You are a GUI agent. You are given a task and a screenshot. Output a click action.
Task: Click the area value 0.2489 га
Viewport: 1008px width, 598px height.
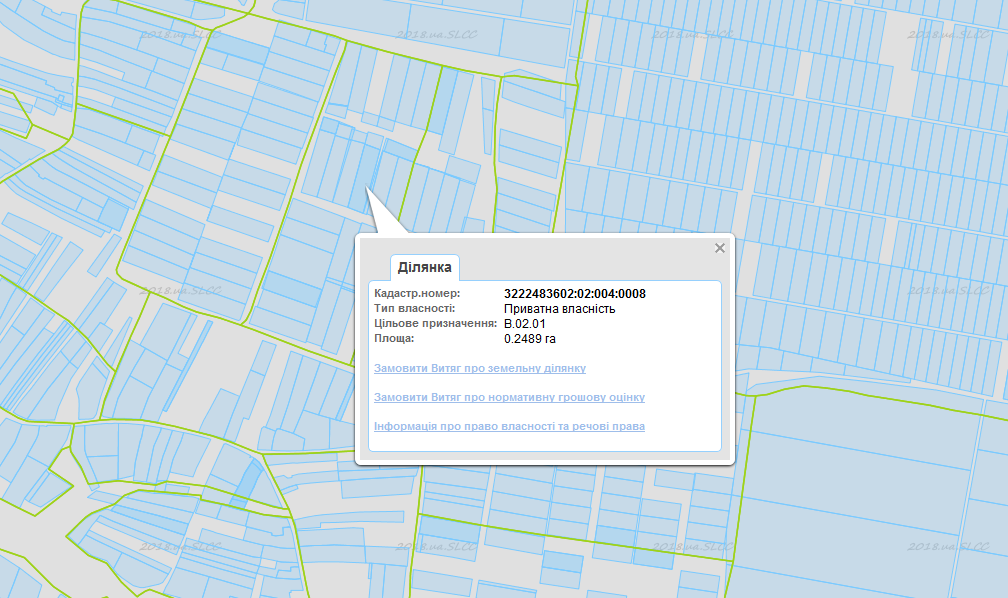[x=530, y=339]
